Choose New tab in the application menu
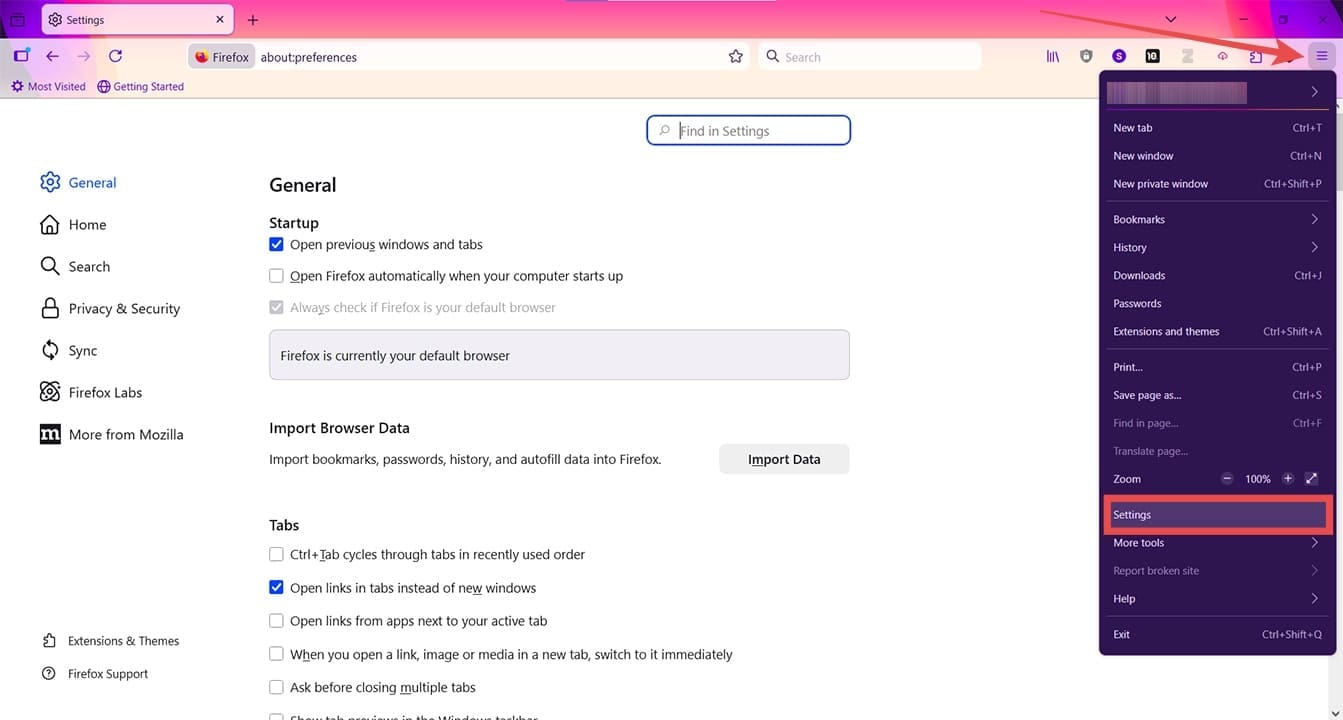The width and height of the screenshot is (1343, 720). pyautogui.click(x=1217, y=128)
